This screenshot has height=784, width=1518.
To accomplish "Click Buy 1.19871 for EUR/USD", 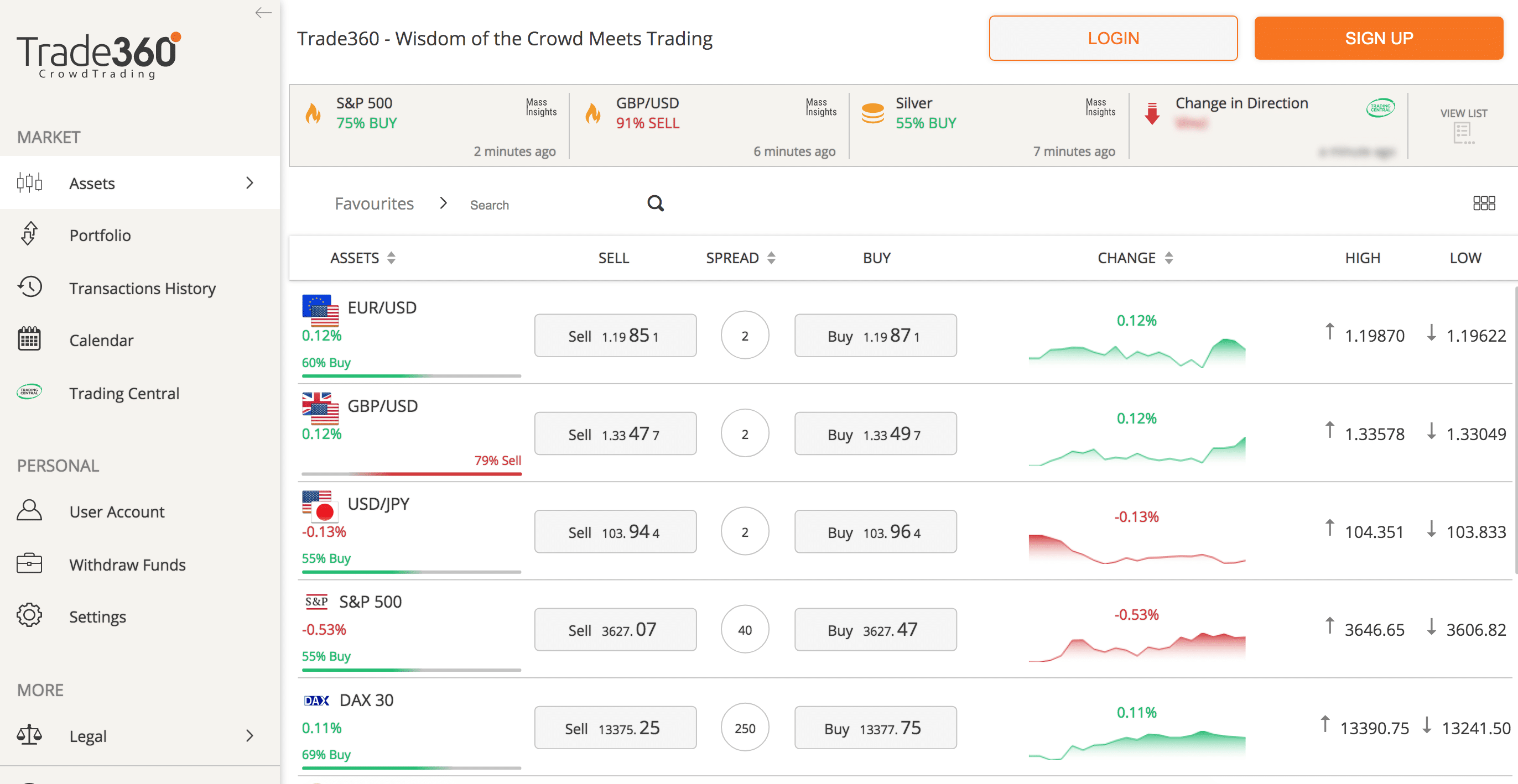I will (875, 335).
